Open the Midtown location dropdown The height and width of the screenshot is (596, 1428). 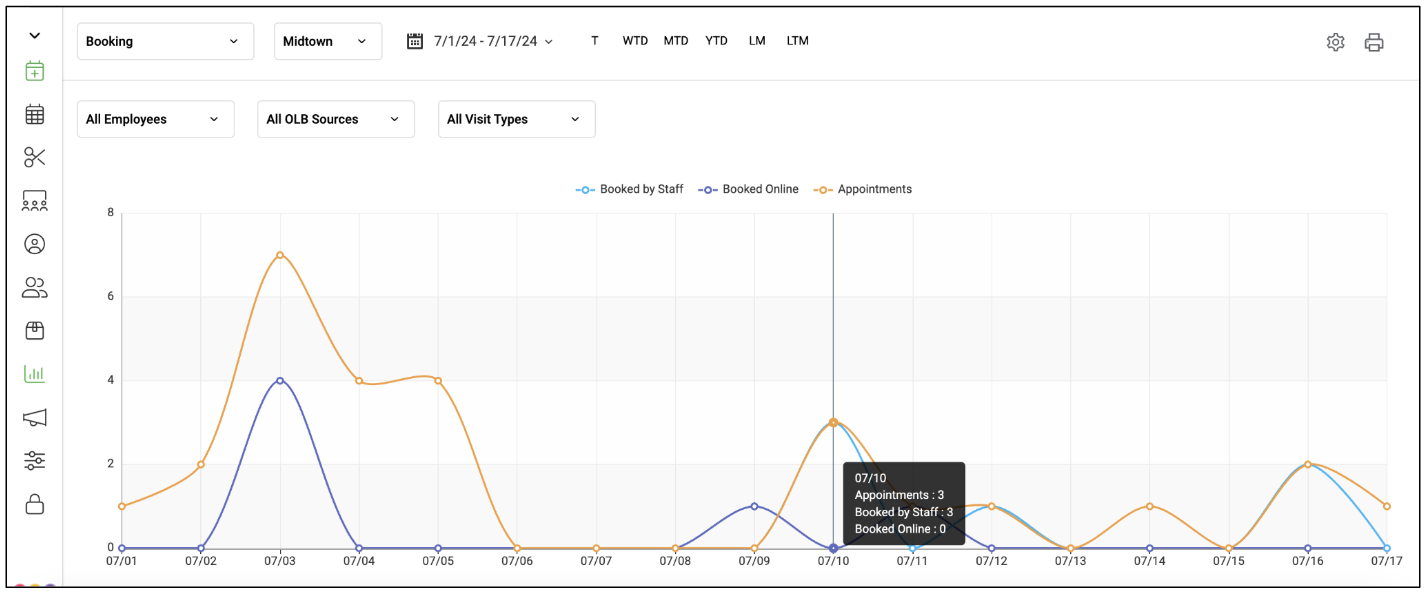(328, 41)
